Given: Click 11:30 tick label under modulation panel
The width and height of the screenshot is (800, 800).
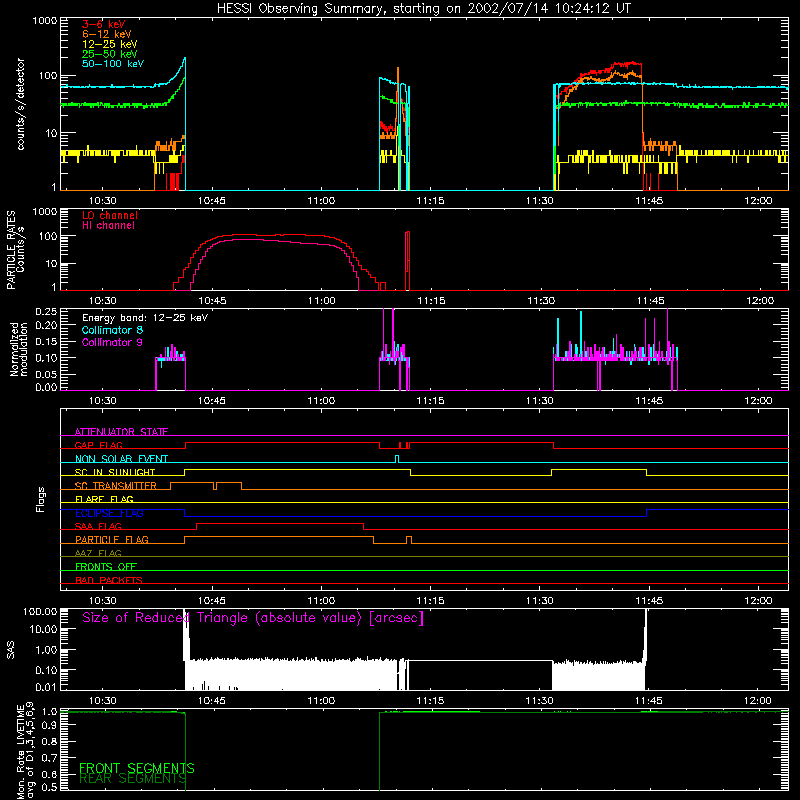Looking at the screenshot, I should (539, 401).
